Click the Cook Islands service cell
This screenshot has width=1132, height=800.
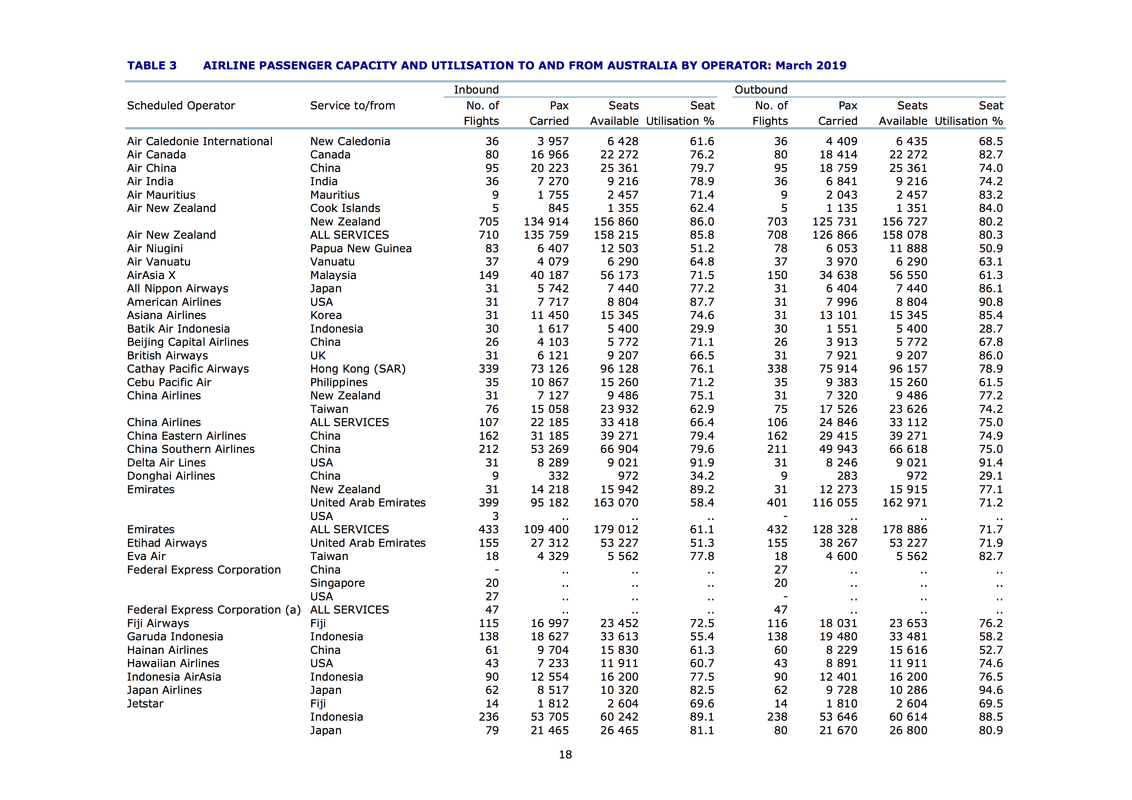[345, 208]
